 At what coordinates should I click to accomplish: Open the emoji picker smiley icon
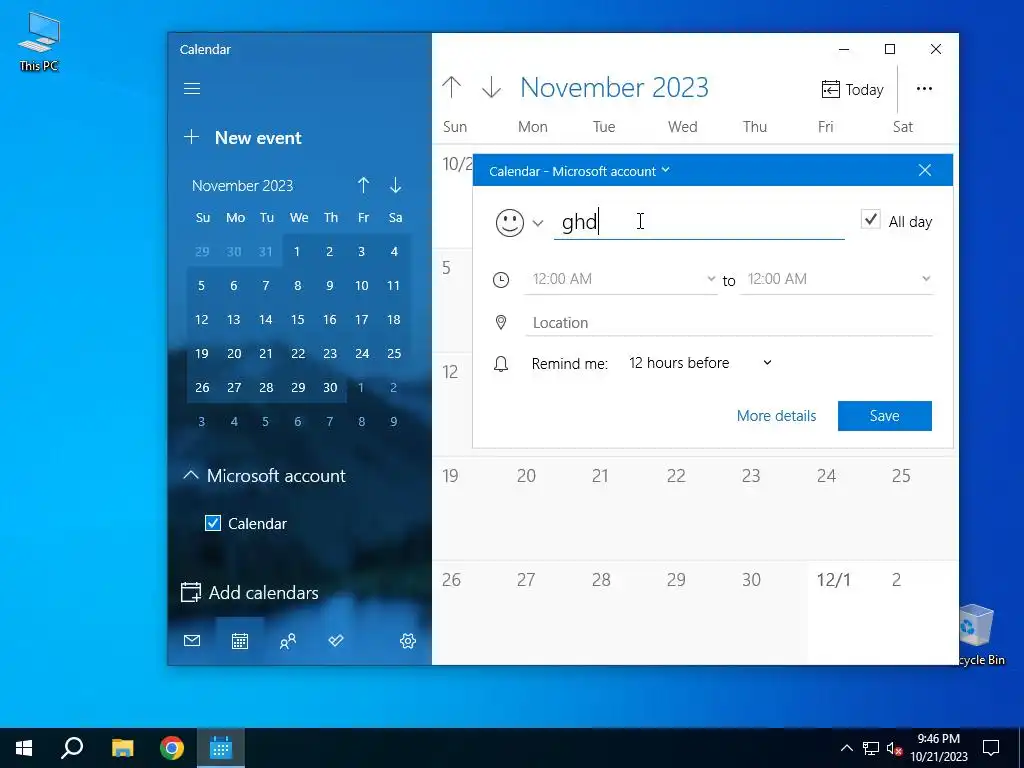point(509,223)
